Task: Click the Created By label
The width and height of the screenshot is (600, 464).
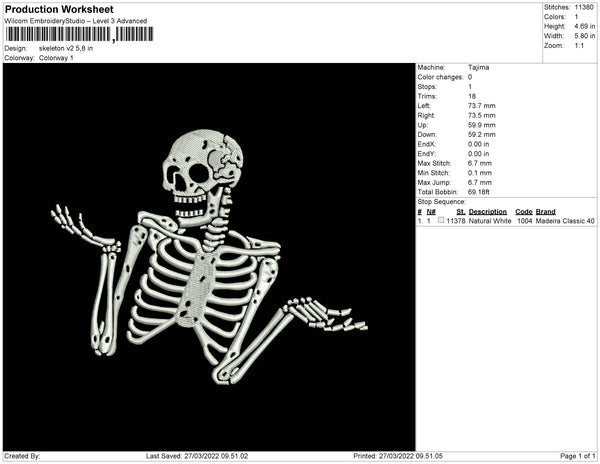Action: click(x=22, y=456)
